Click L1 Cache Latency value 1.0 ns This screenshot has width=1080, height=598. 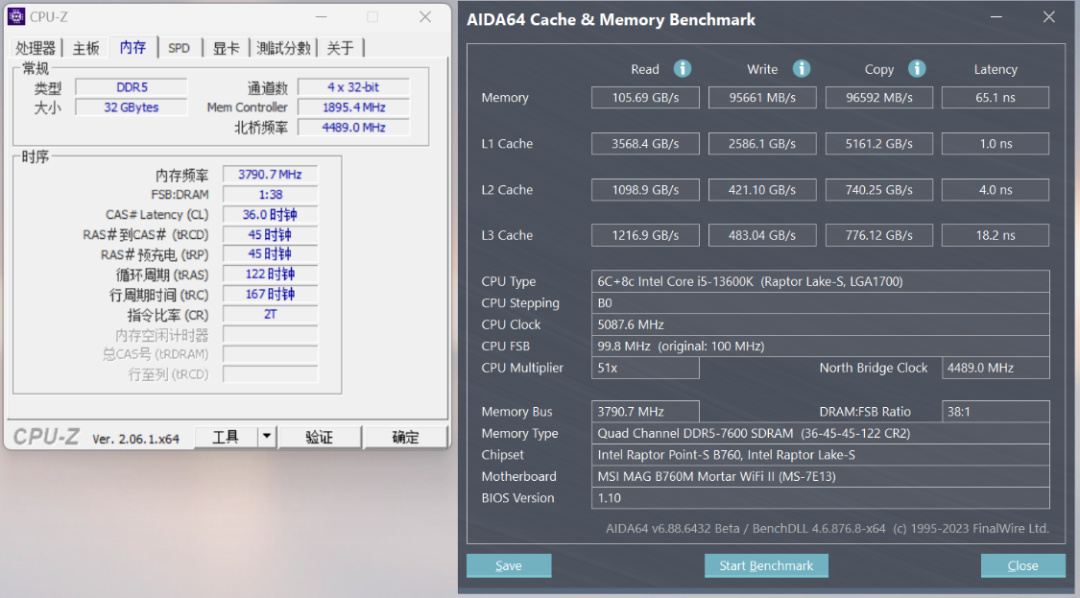click(x=995, y=144)
